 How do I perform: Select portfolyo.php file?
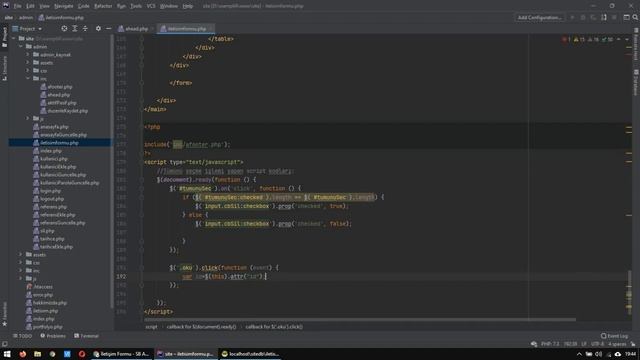[44, 327]
